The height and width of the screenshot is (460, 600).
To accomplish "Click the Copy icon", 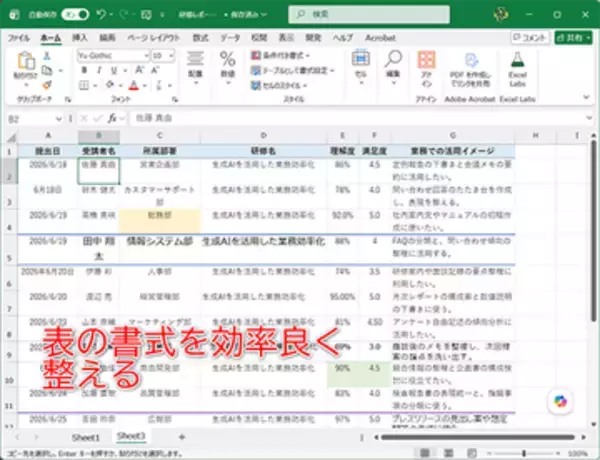I will pyautogui.click(x=47, y=70).
